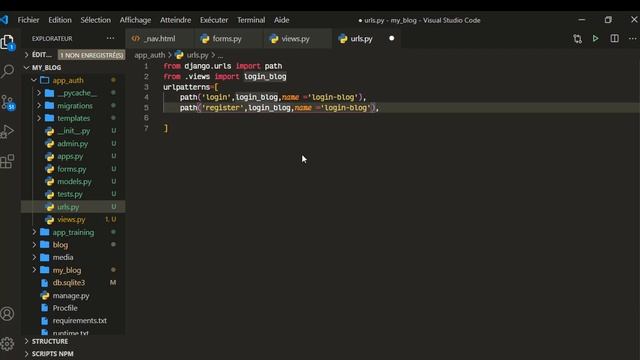The height and width of the screenshot is (360, 640).
Task: Open the Extensions view
Action: tap(7, 161)
